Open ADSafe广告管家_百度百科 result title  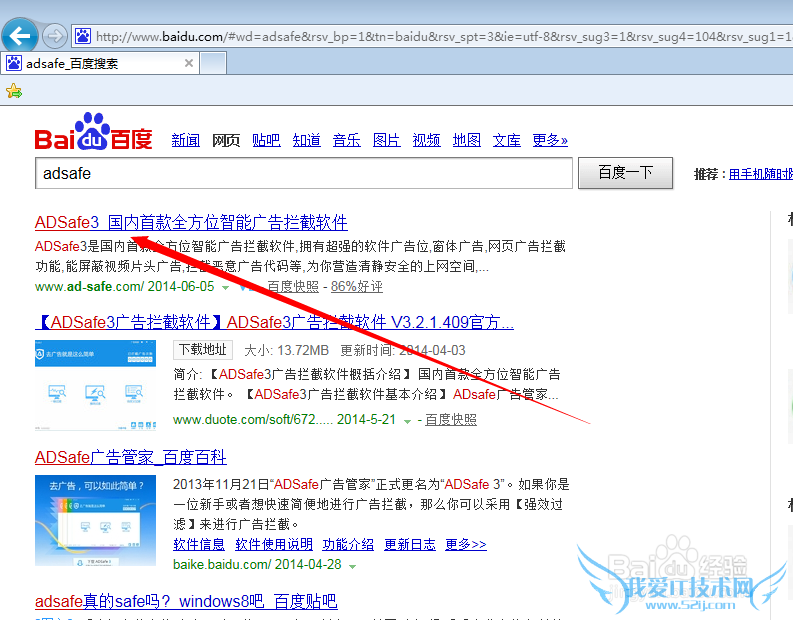[x=130, y=457]
